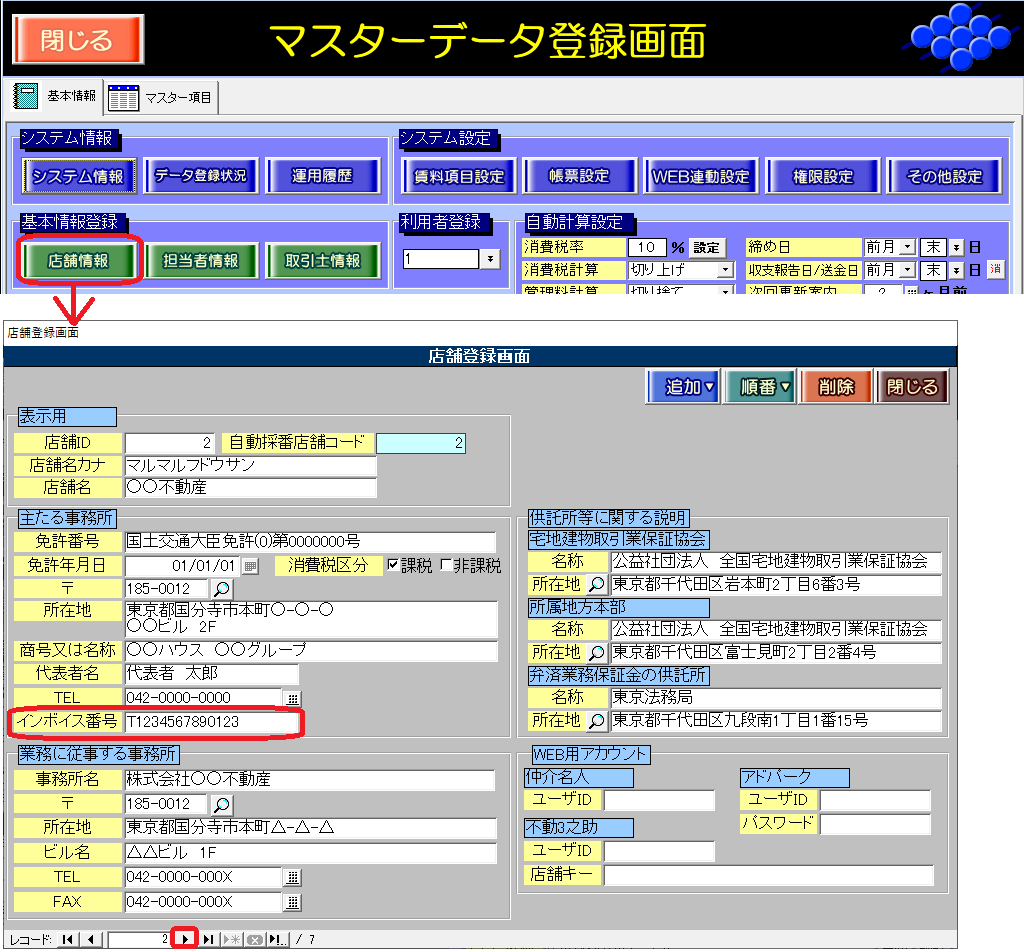The width and height of the screenshot is (1024, 952).
Task: Click the インボイス番号 input field
Action: tap(211, 721)
